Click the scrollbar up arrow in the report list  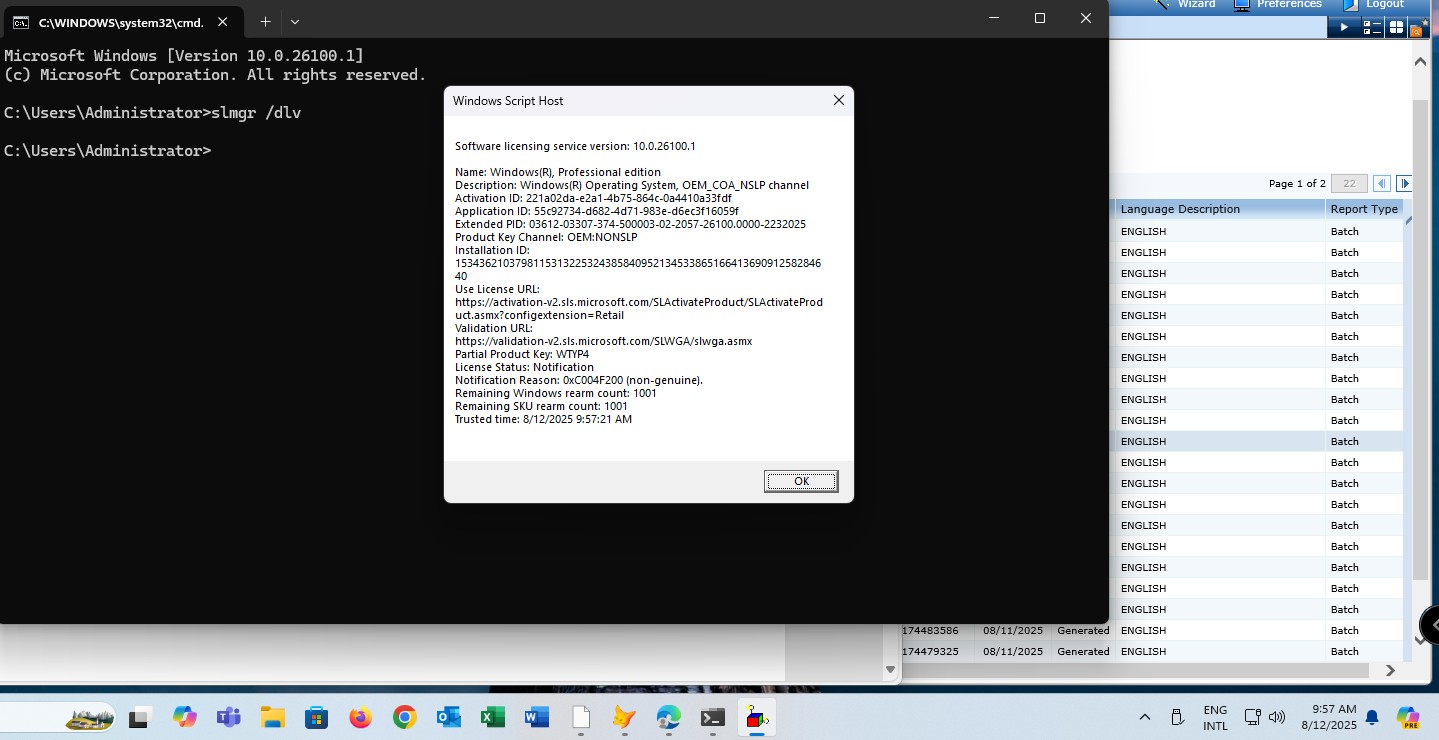tap(1420, 60)
